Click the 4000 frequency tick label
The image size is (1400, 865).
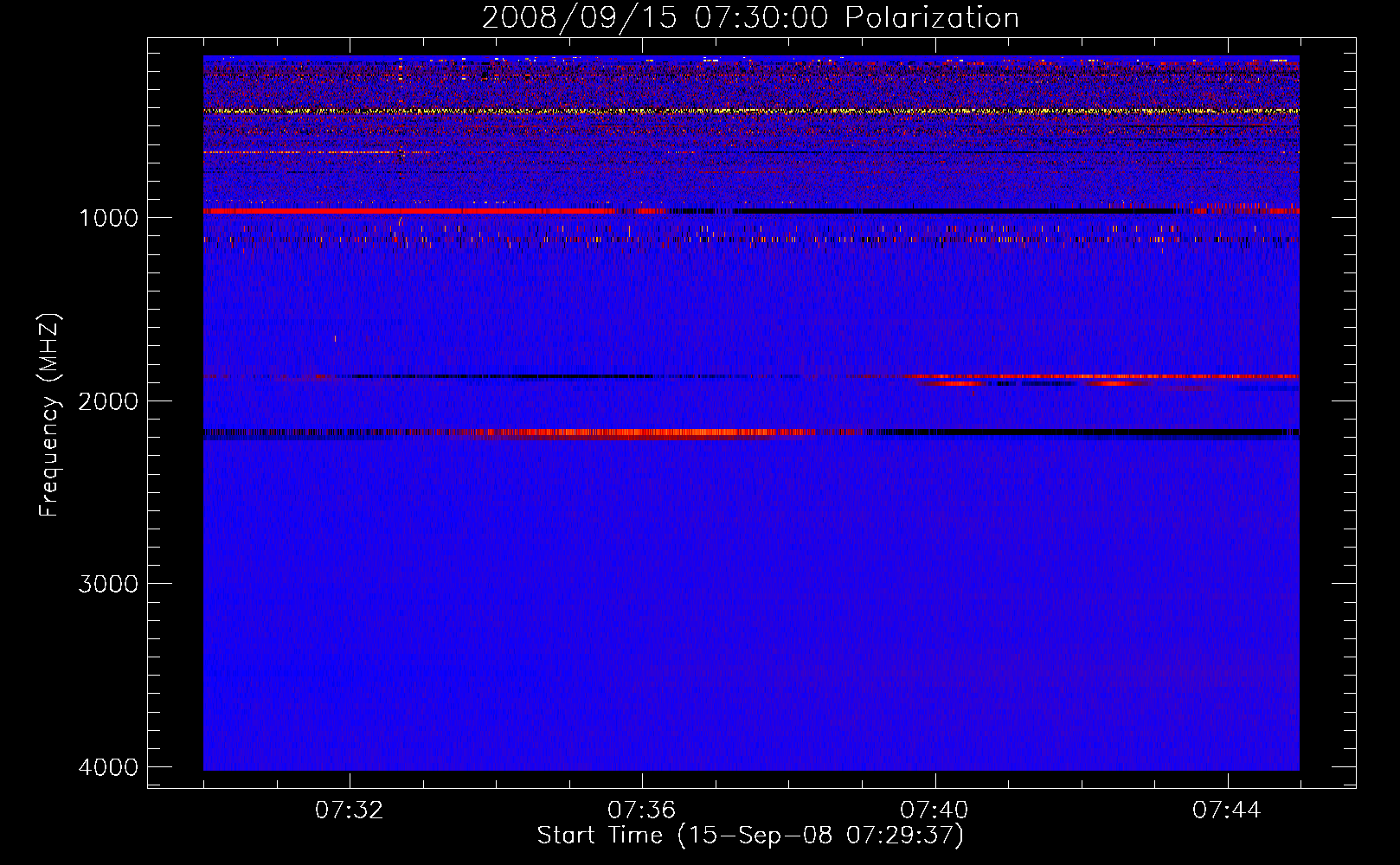[108, 767]
